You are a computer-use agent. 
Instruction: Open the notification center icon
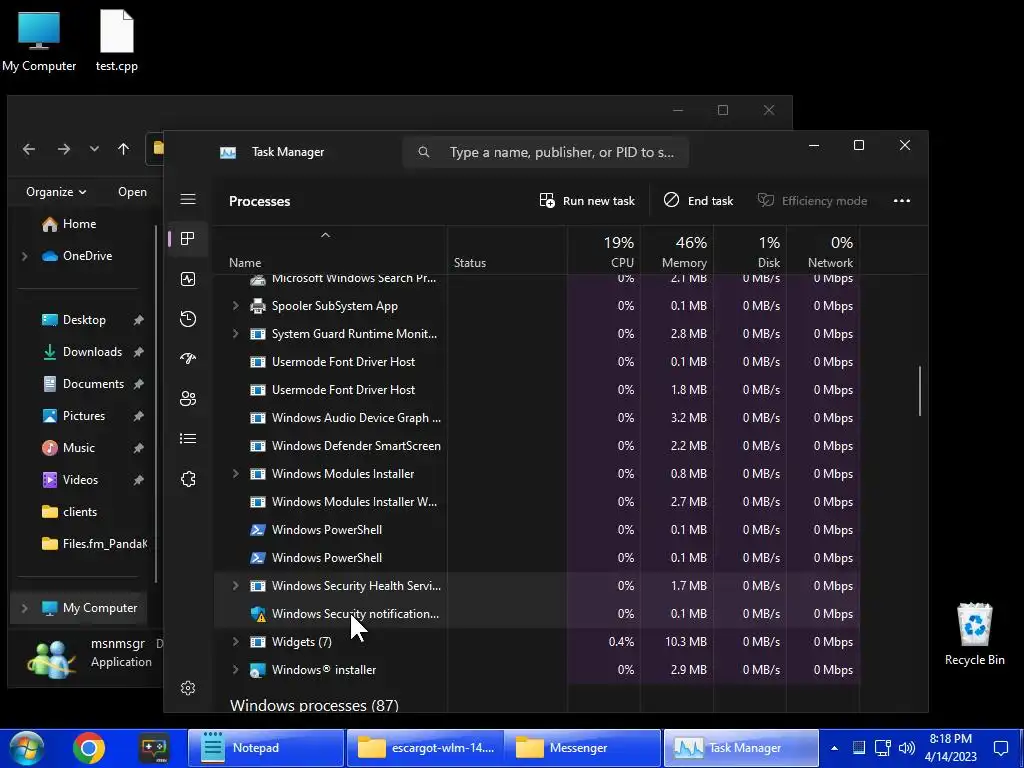coord(1000,748)
